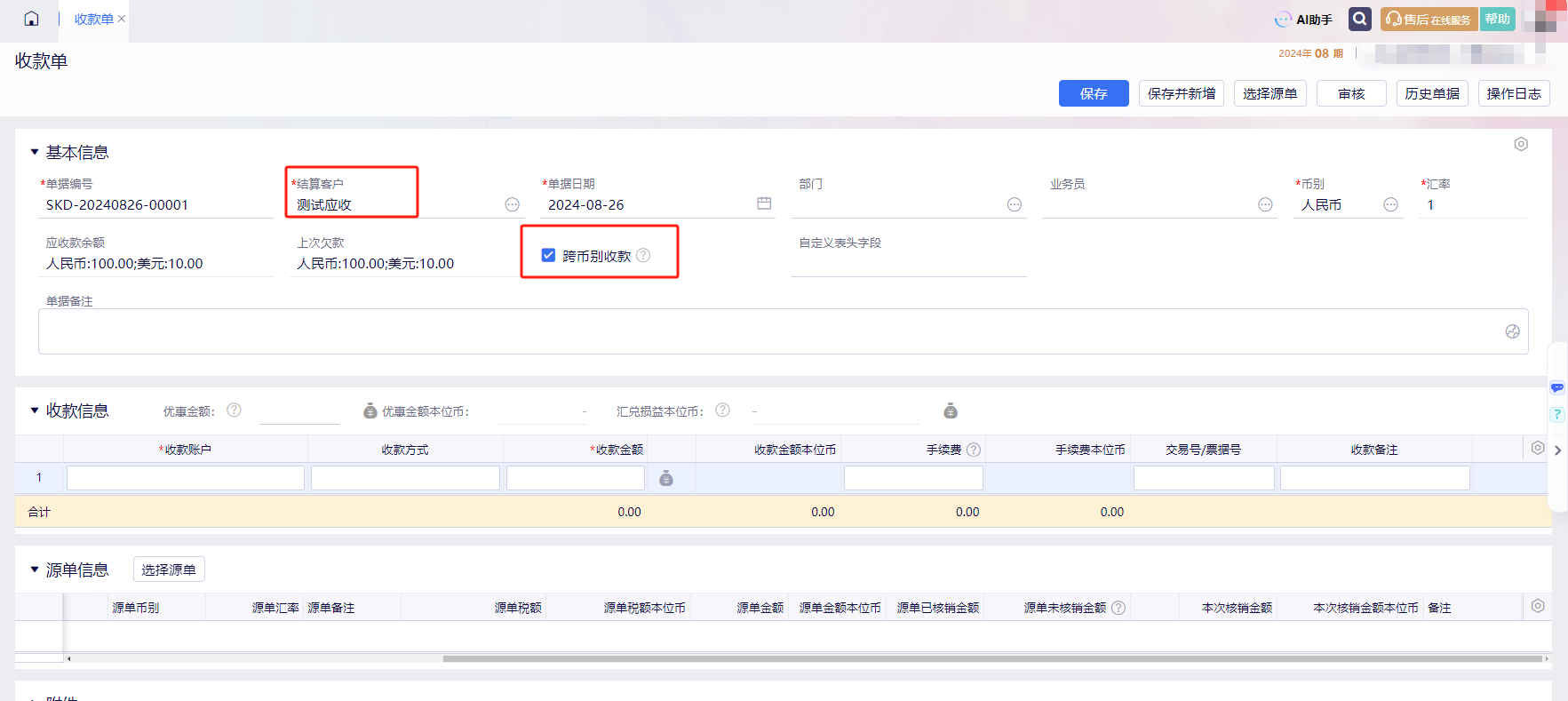Click the 审核 button
This screenshot has width=1568, height=701.
(x=1351, y=93)
